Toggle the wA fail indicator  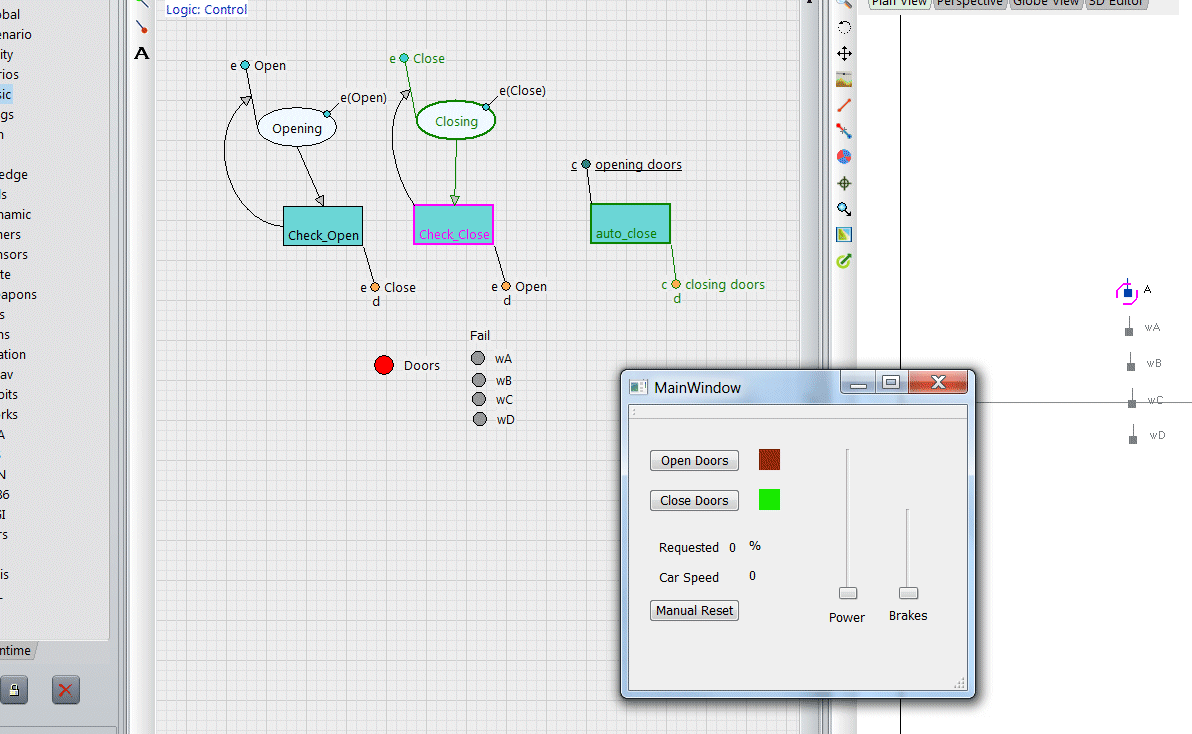pos(478,358)
